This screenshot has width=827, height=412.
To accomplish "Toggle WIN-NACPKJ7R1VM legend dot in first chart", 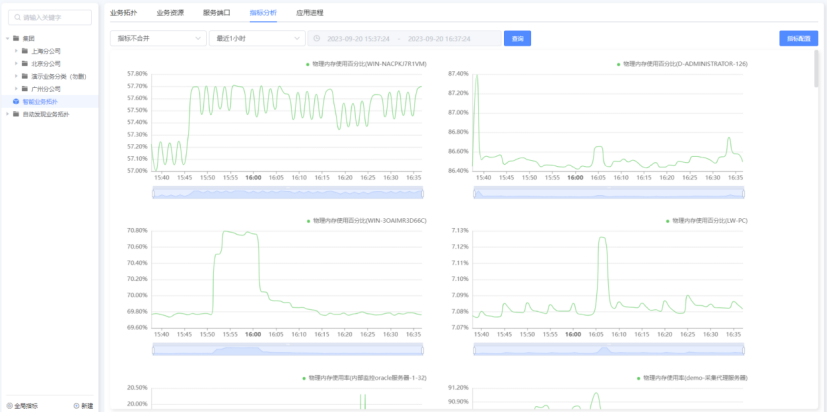I will point(307,64).
